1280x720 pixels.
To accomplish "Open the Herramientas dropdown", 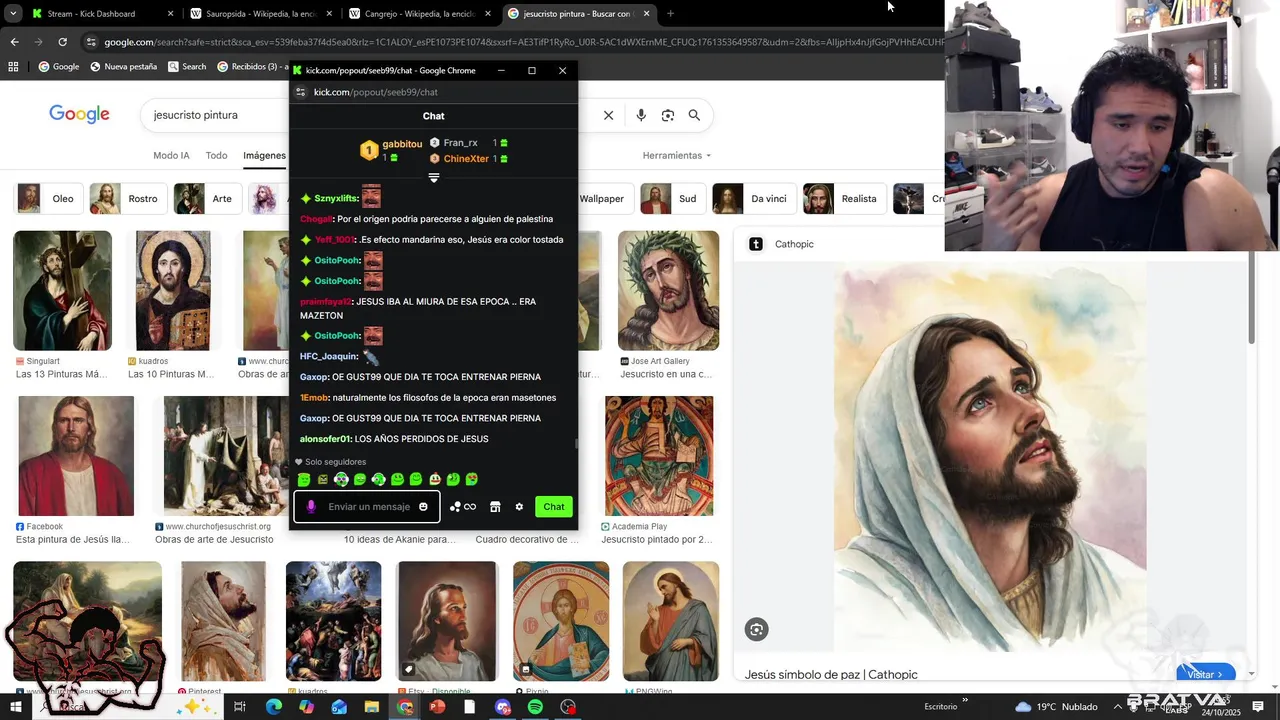I will click(x=677, y=155).
